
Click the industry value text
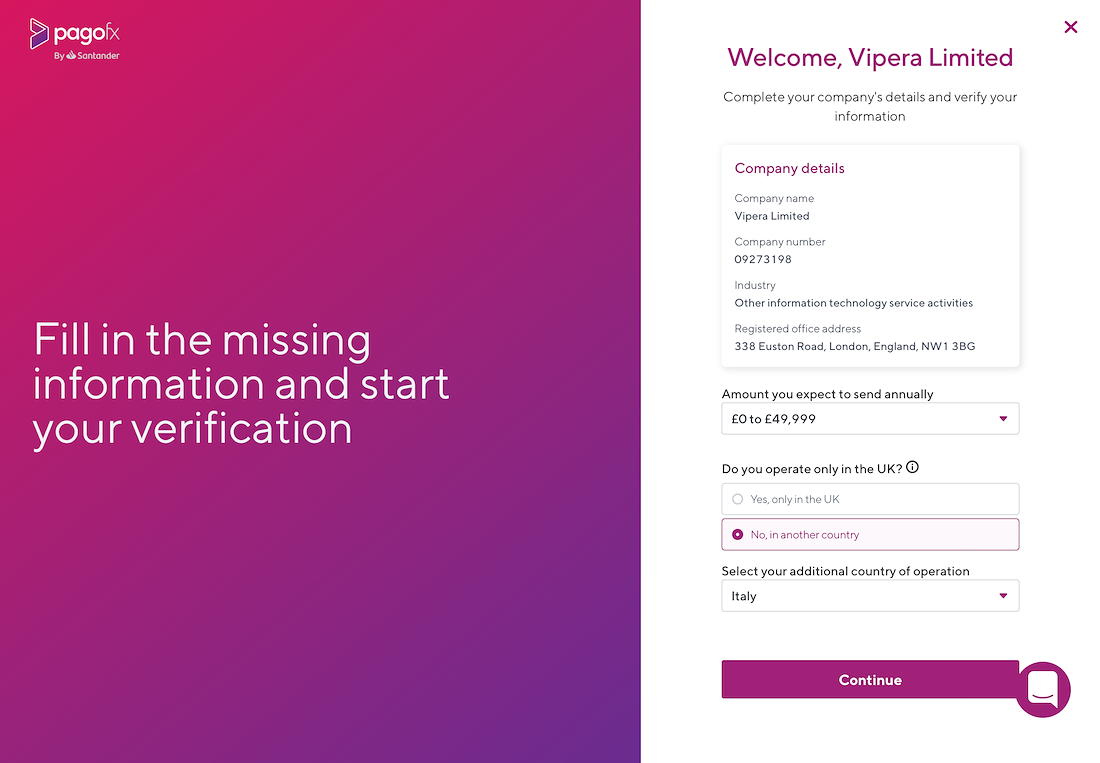tap(854, 303)
